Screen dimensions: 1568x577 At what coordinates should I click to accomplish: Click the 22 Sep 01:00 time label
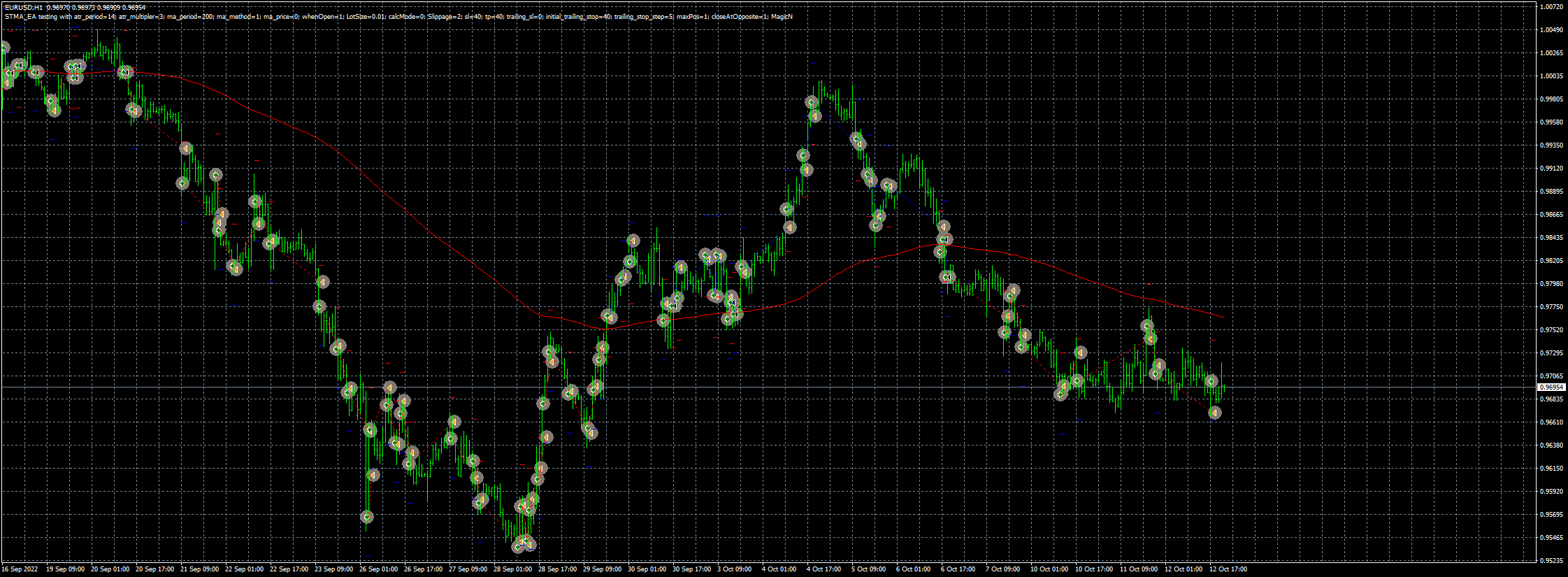244,569
